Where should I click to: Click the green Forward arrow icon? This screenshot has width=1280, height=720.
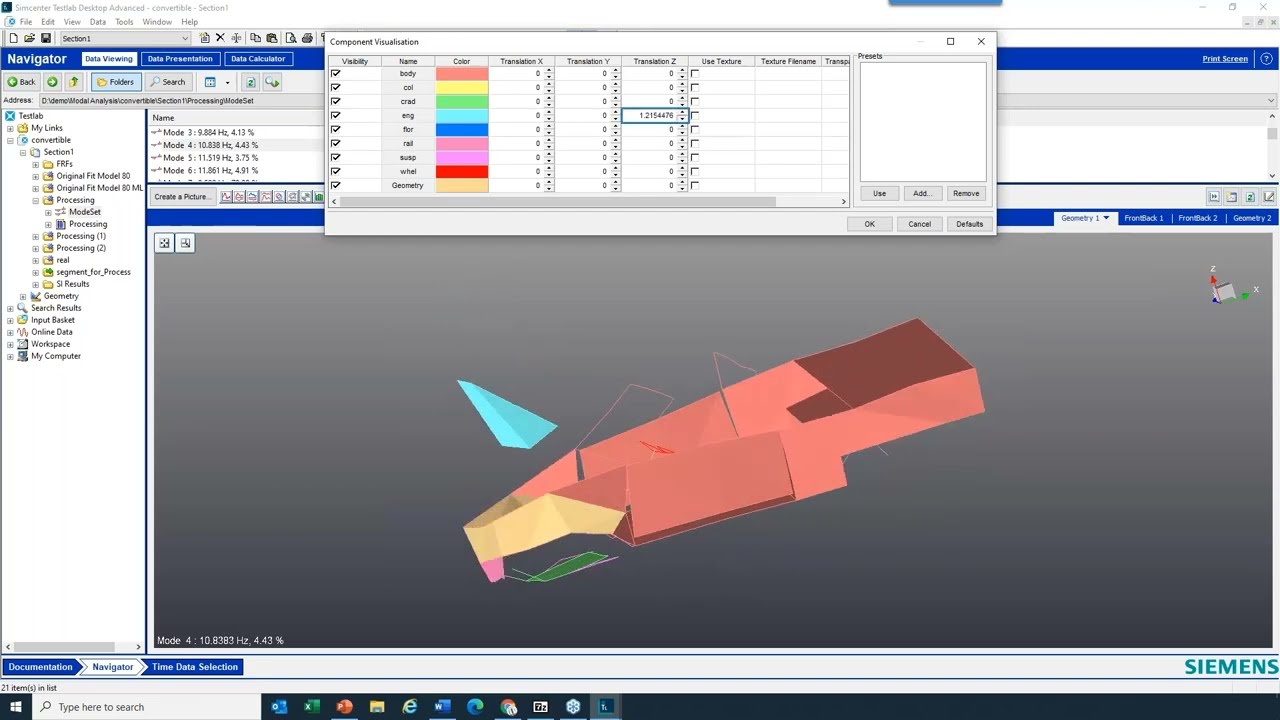pos(52,82)
